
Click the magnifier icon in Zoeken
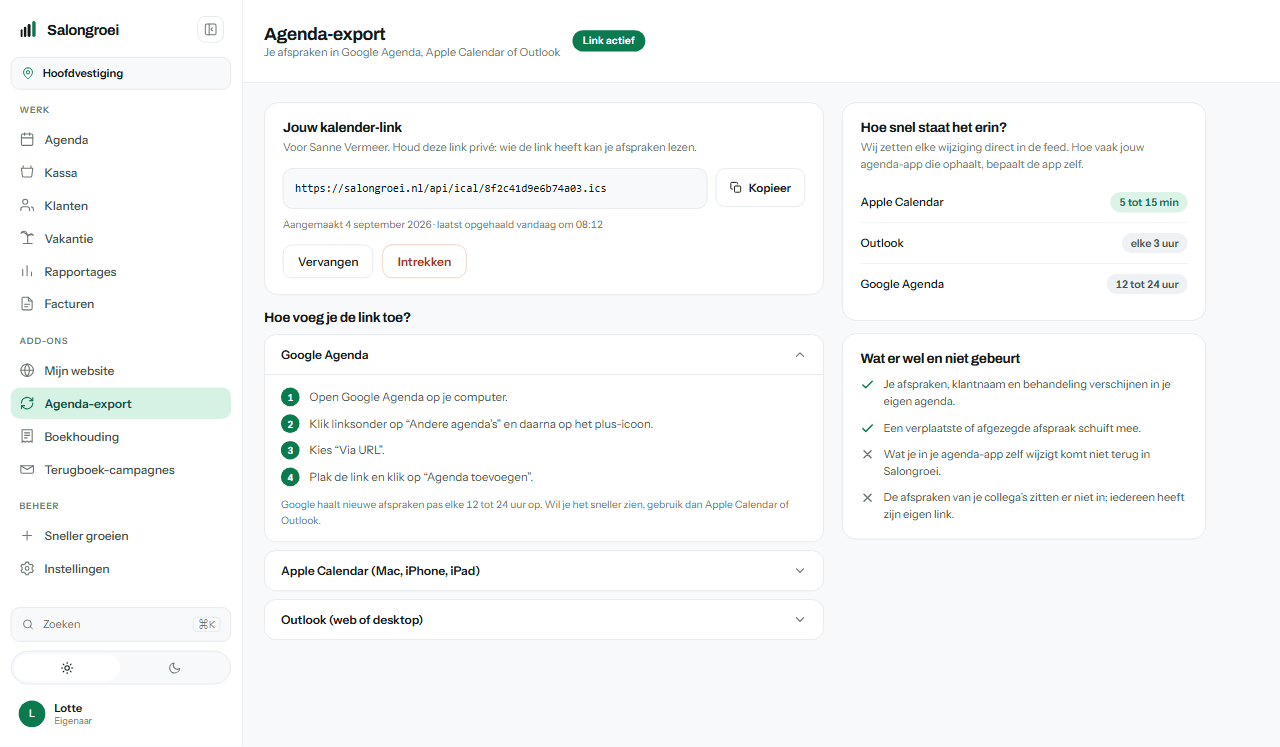28,624
